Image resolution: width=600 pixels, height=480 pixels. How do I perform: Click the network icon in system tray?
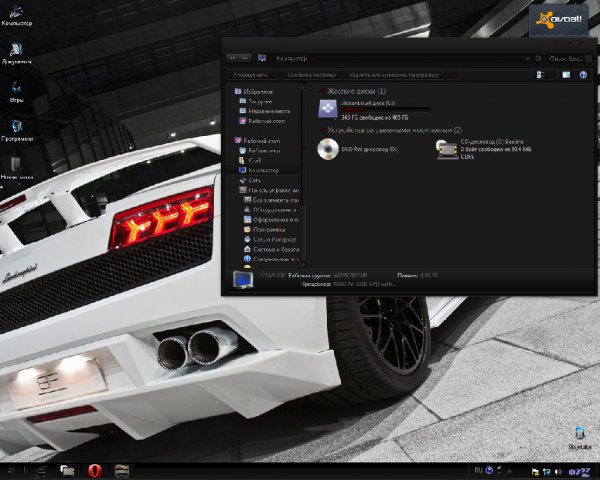(546, 472)
